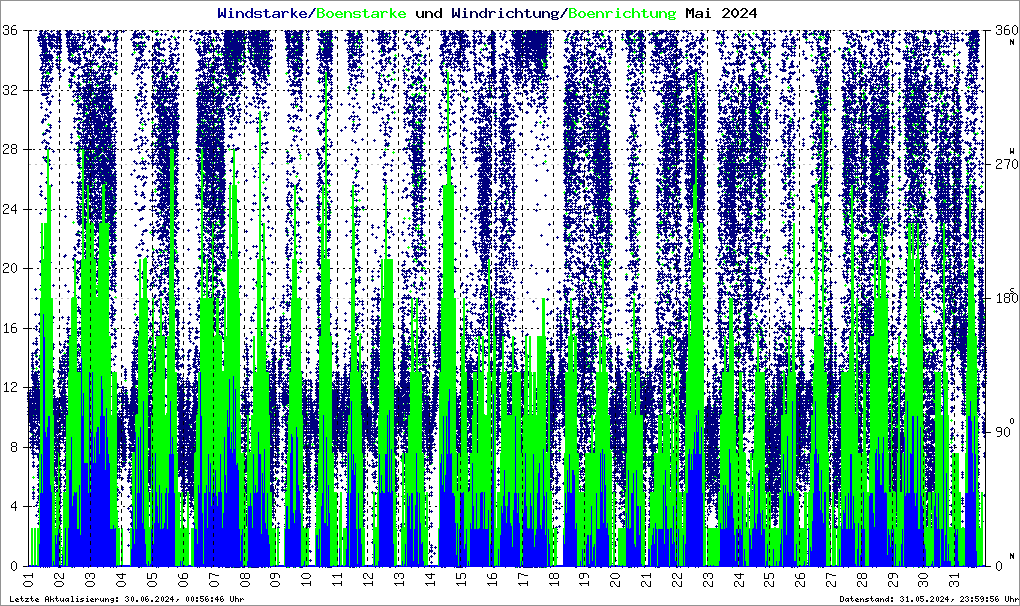
Task: Click value 12 on the left wind-strength axis
Action: (10, 388)
